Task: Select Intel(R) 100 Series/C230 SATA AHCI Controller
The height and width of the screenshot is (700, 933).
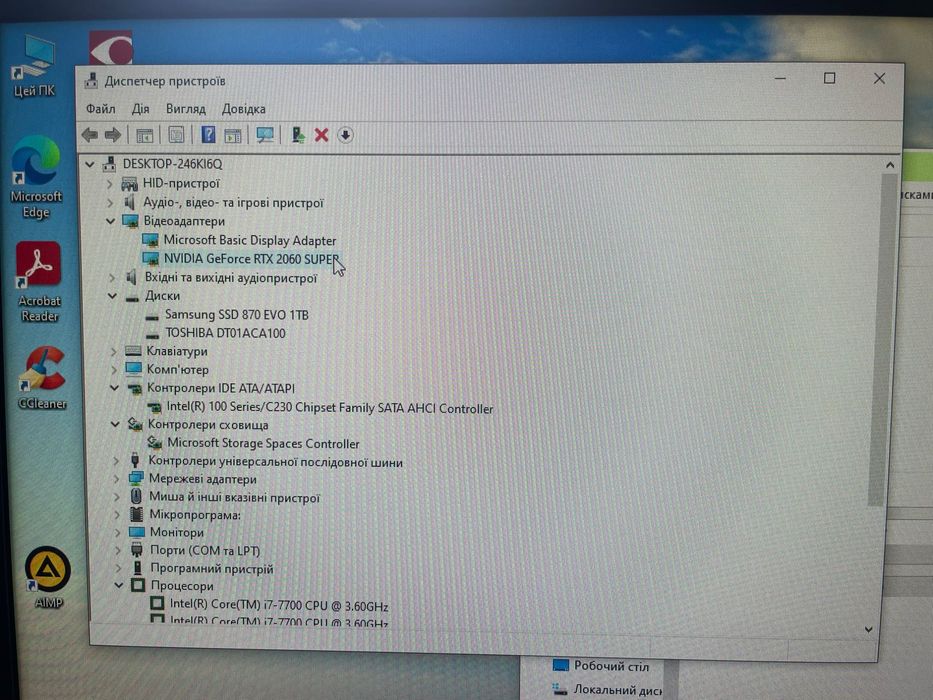Action: 330,408
